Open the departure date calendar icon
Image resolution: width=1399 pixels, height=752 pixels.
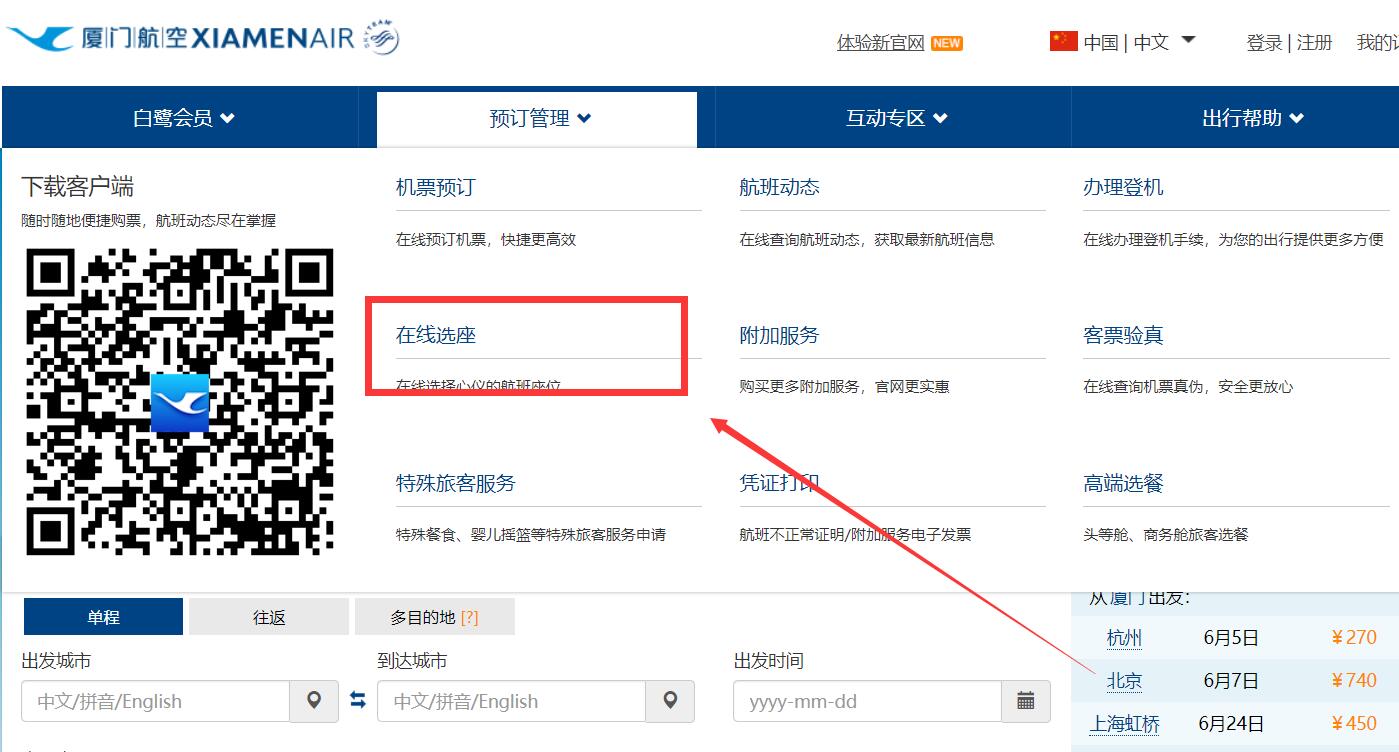coord(1026,701)
